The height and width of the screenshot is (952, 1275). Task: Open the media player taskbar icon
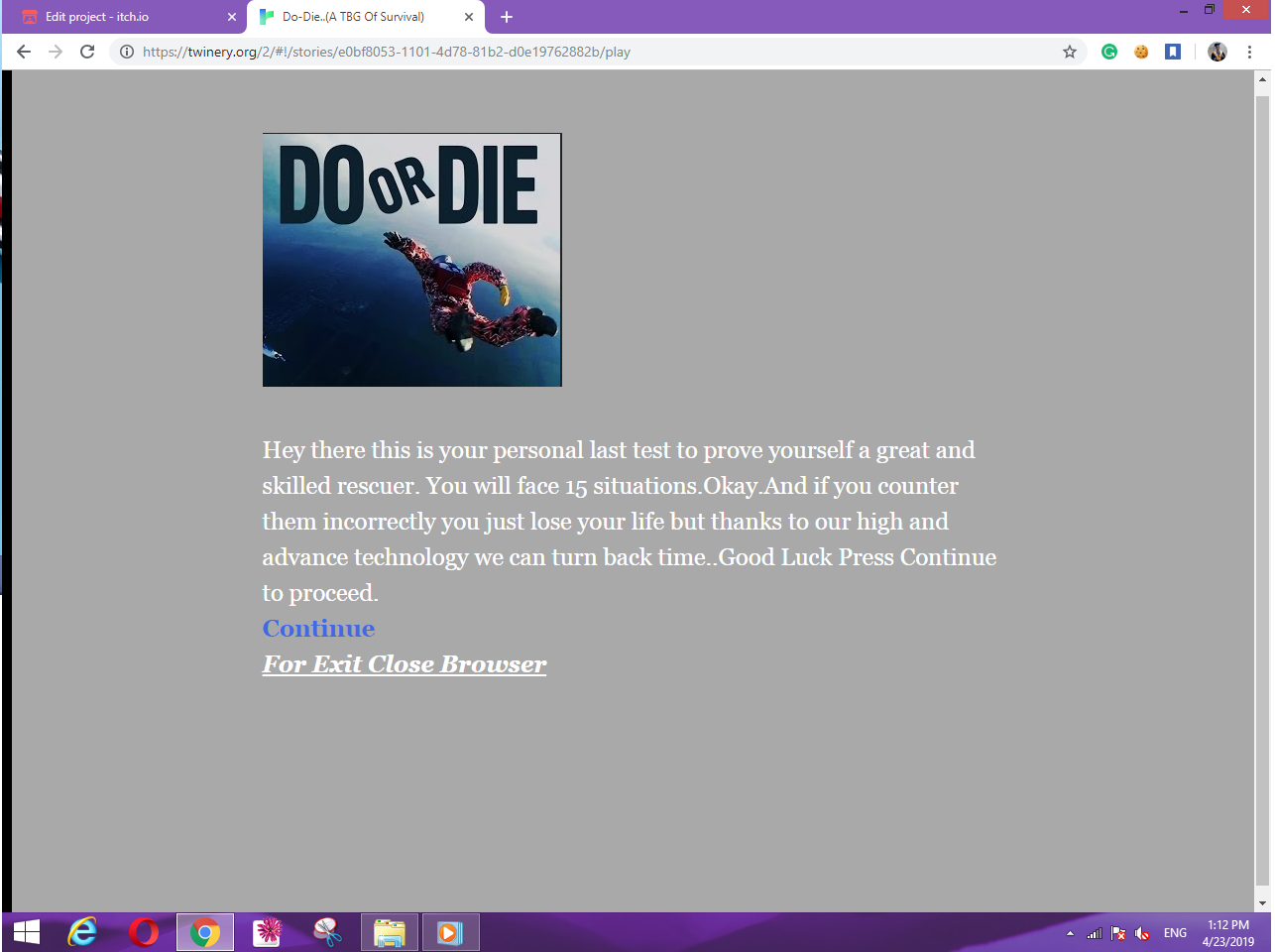pyautogui.click(x=450, y=932)
